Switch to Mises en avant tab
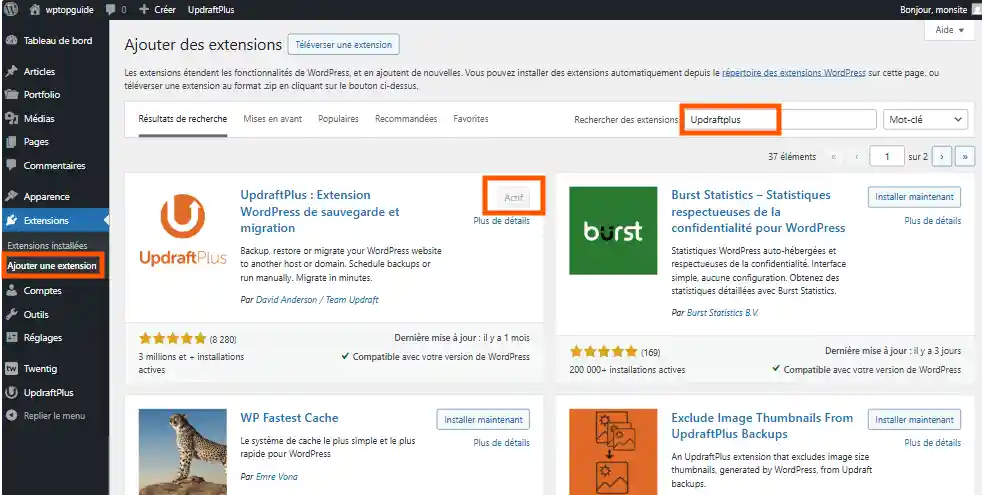 click(x=272, y=119)
